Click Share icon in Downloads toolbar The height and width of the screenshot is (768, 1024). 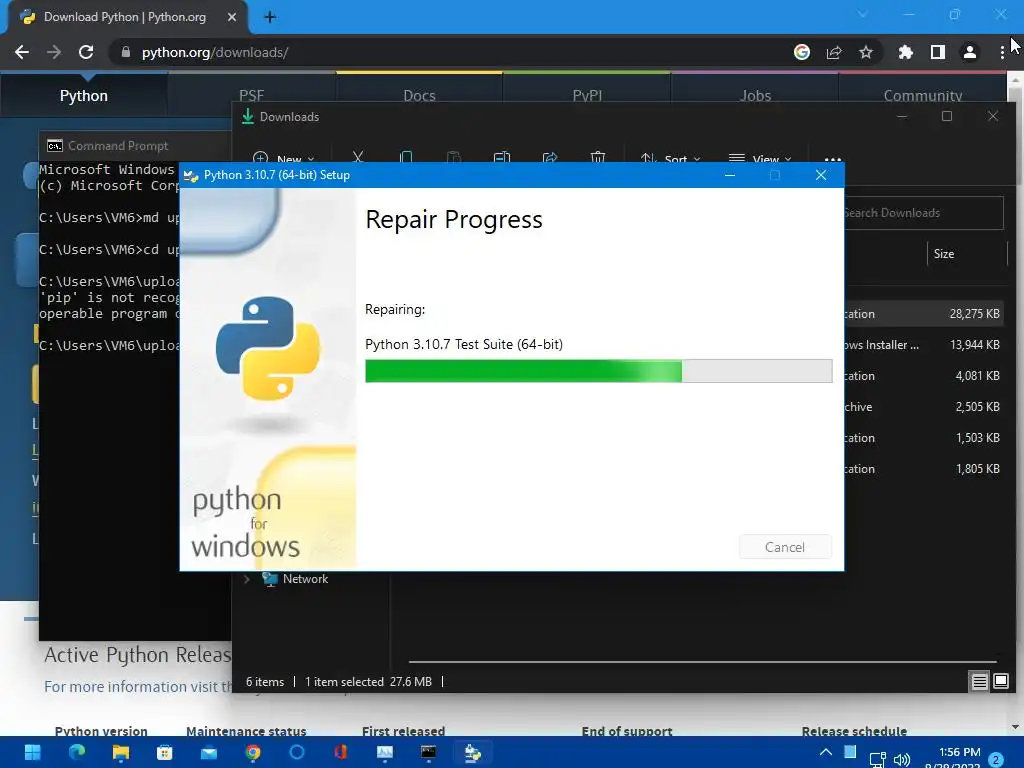[550, 157]
